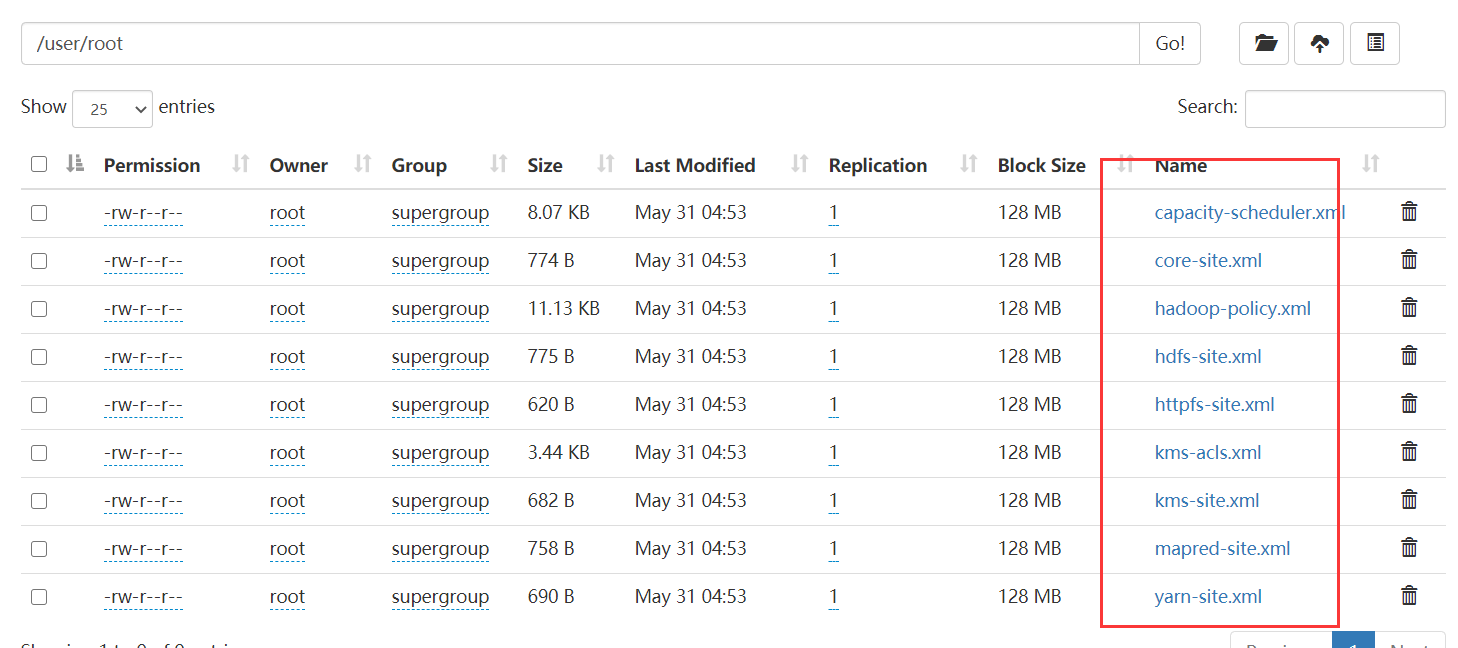Click the upload files cloud icon

pos(1320,44)
